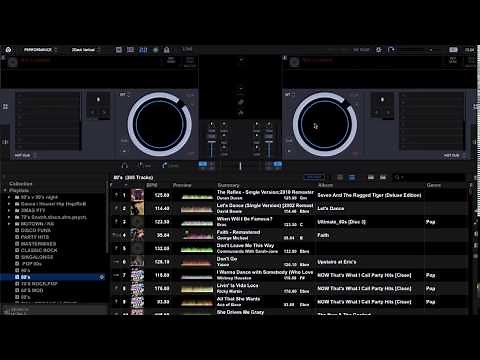Screen dimensions: 480x360
Task: Open the DISCO FUNK playlist
Action: click(x=36, y=230)
